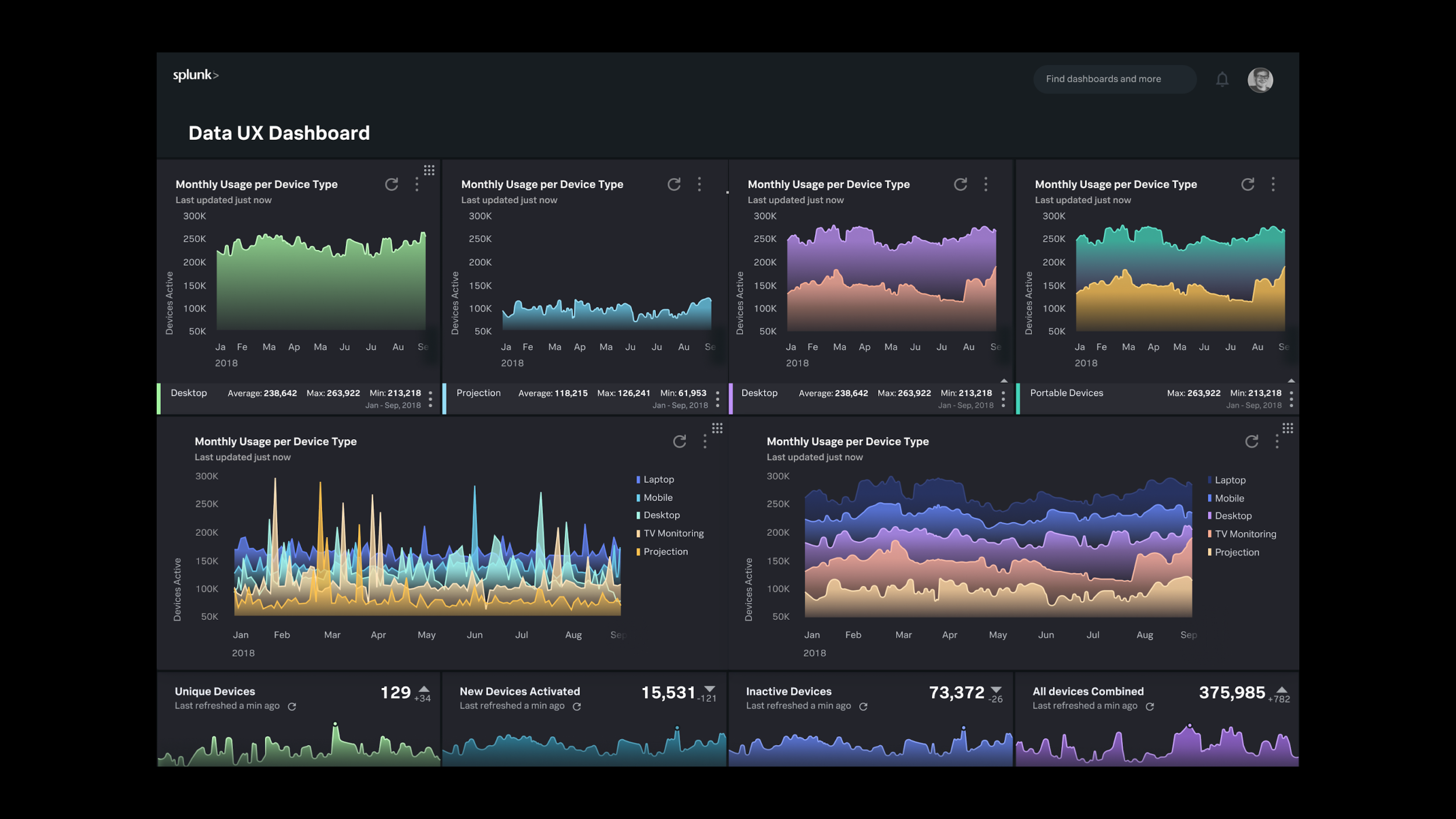Toggle the Projection series in the stacked area legend

pyautogui.click(x=1236, y=552)
